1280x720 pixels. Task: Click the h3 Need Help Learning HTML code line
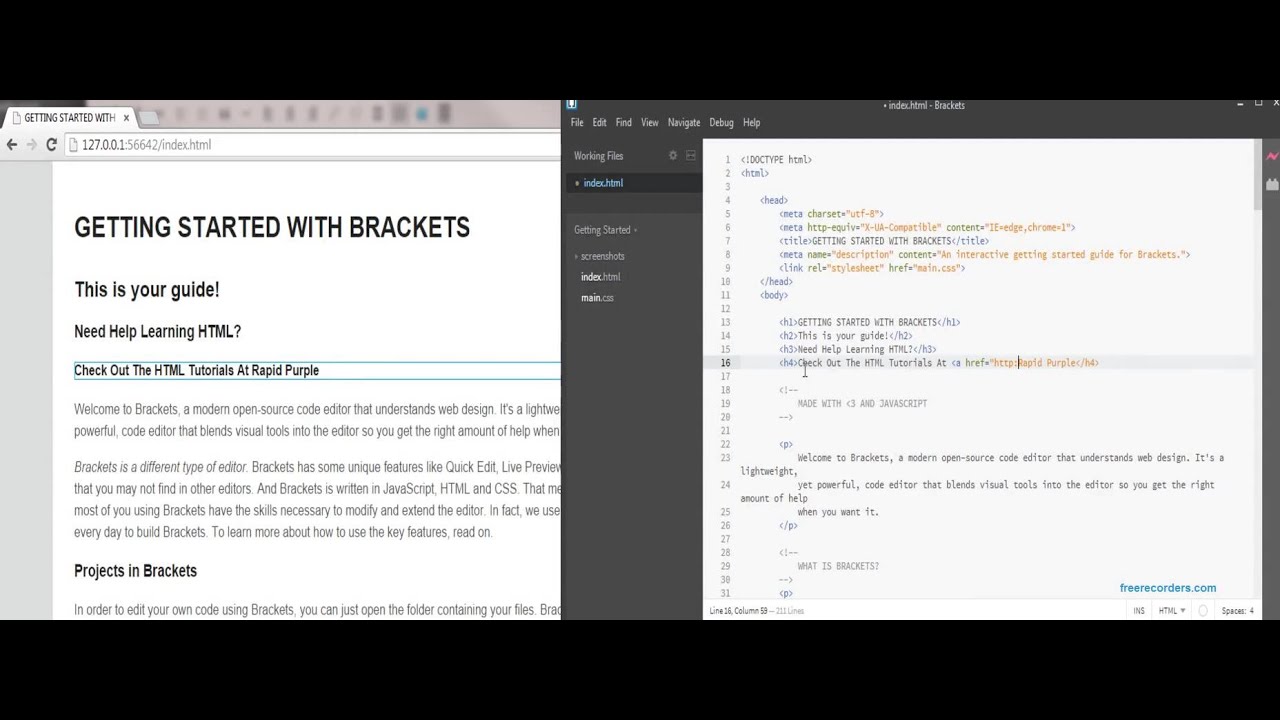(x=857, y=350)
